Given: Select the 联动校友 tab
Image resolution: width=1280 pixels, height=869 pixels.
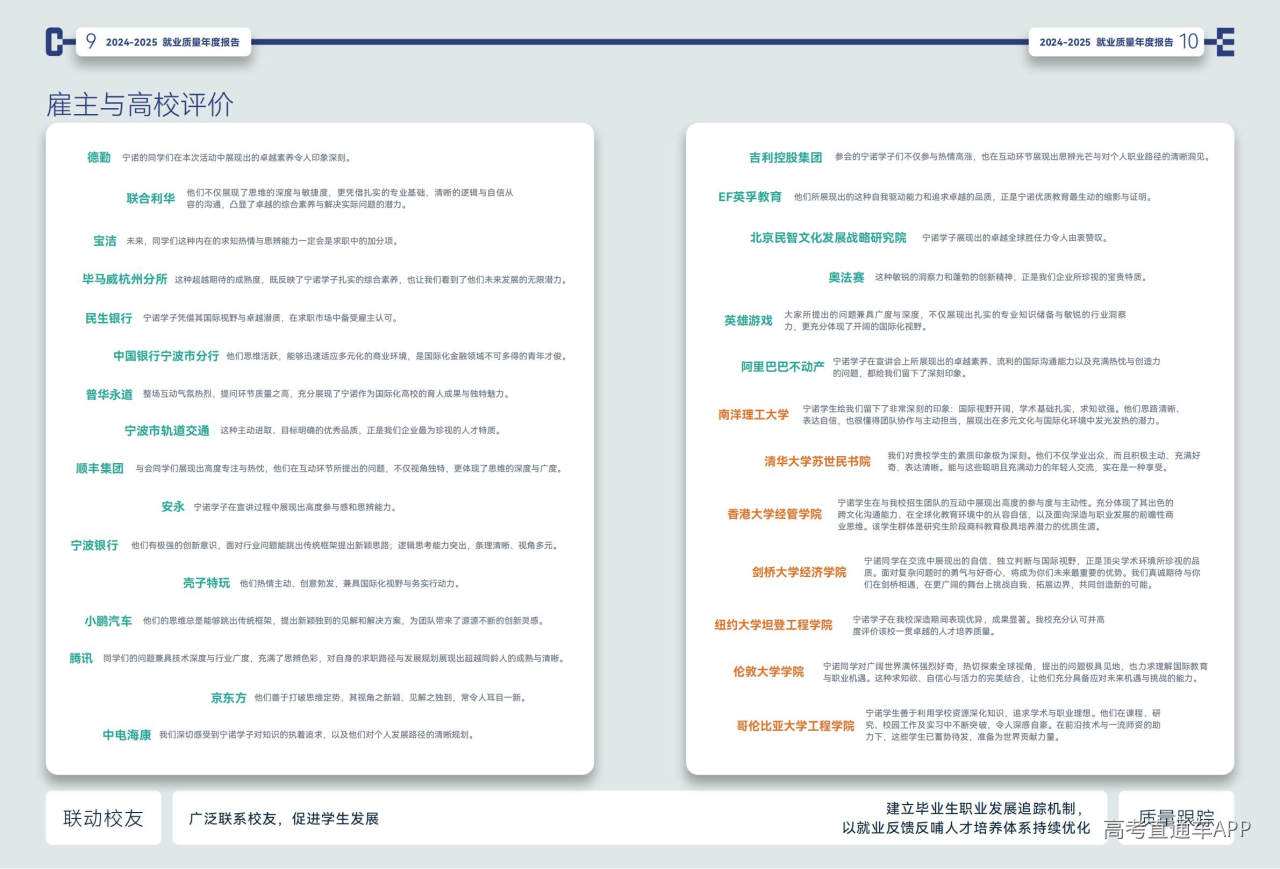Looking at the screenshot, I should click(x=103, y=818).
